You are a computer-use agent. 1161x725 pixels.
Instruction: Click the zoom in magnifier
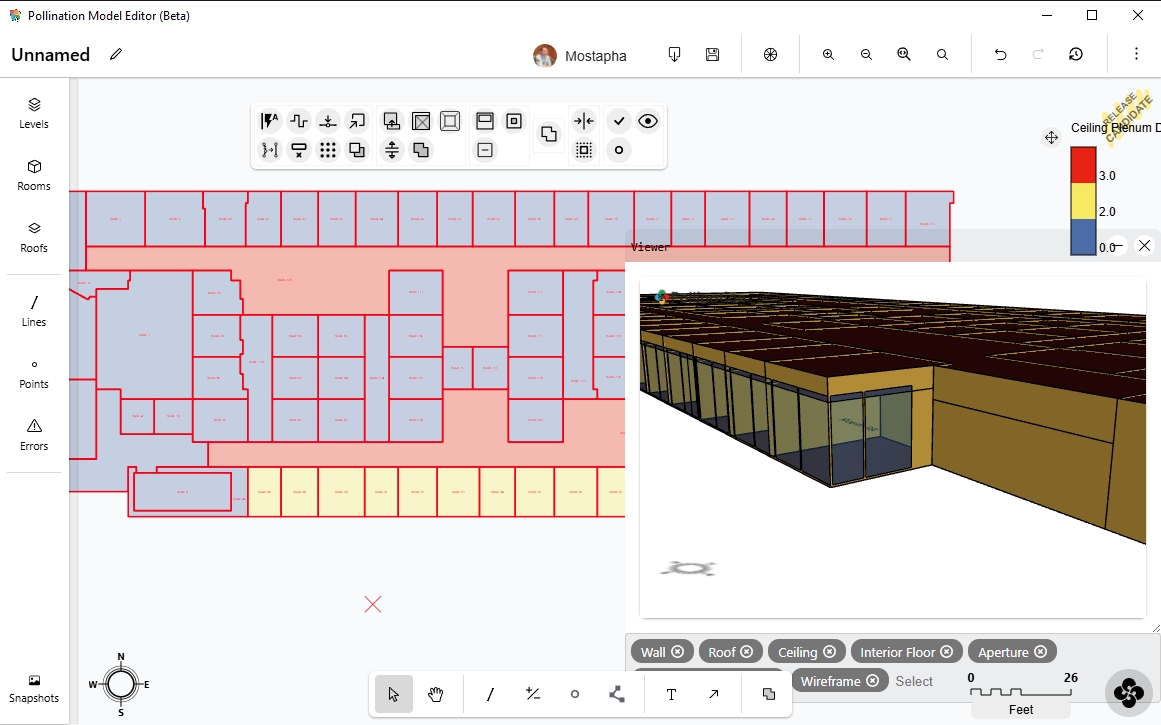[x=828, y=55]
